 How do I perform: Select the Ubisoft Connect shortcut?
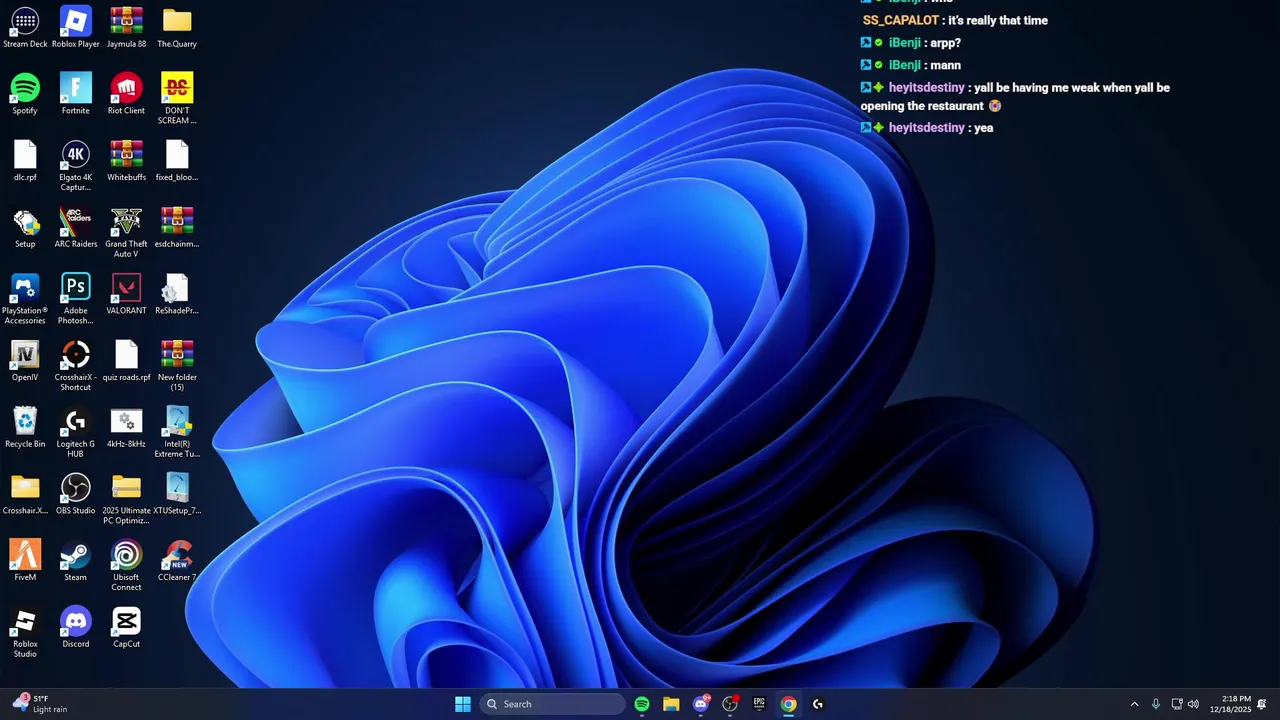click(126, 565)
